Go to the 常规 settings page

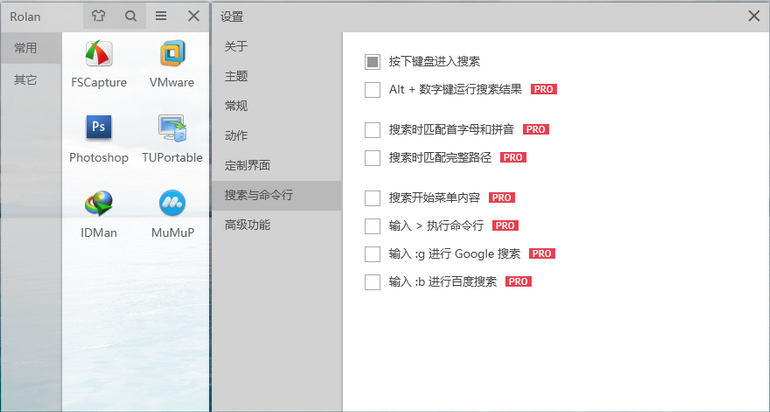pos(277,106)
